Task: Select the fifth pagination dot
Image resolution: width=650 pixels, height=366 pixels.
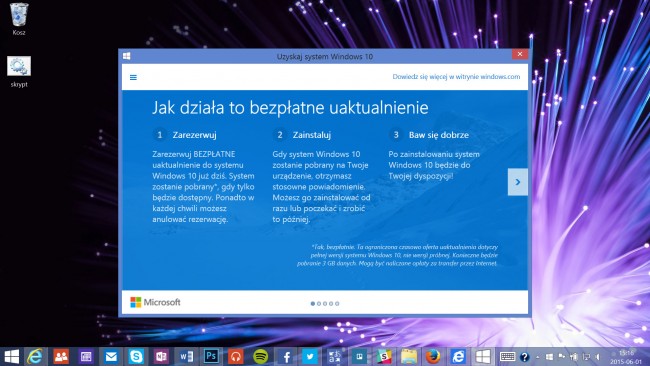Action: point(337,303)
